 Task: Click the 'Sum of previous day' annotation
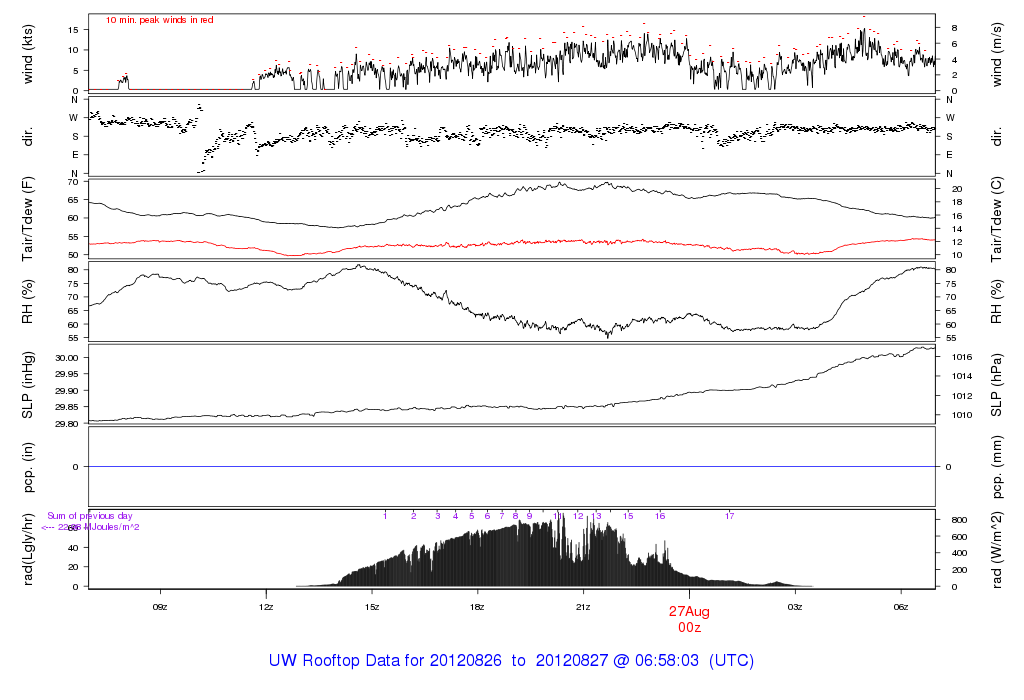point(89,516)
